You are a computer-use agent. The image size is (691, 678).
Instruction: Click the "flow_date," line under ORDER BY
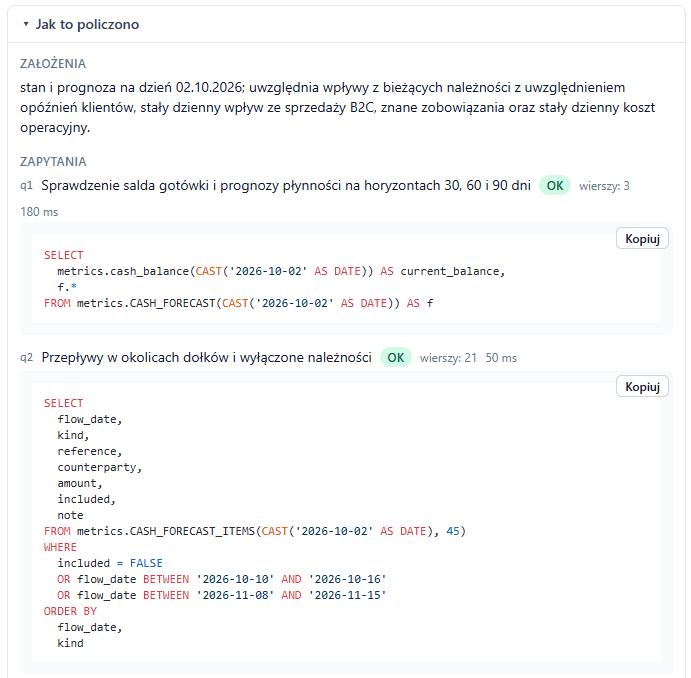[x=89, y=627]
